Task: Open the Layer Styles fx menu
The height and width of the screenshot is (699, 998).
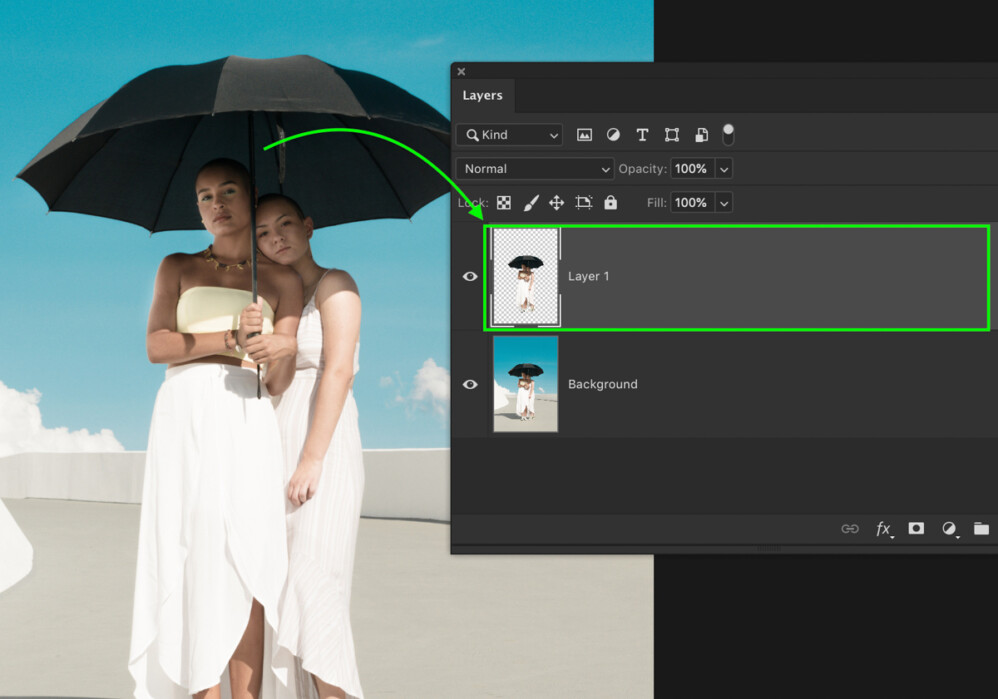Action: (x=883, y=528)
